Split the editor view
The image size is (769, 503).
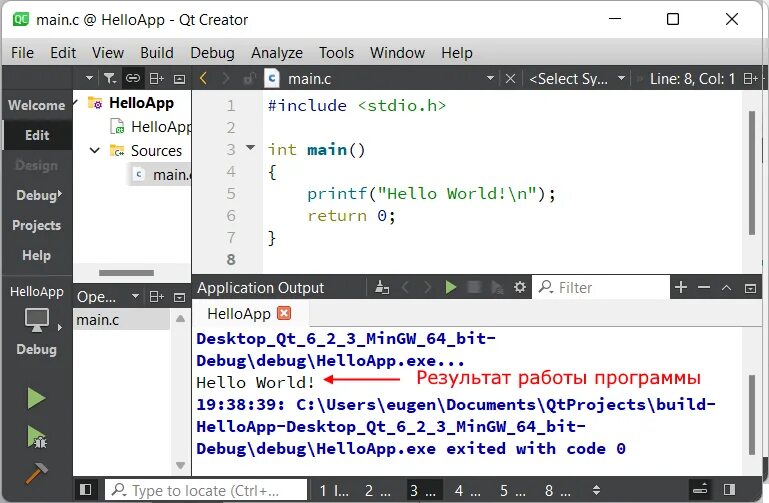[750, 78]
